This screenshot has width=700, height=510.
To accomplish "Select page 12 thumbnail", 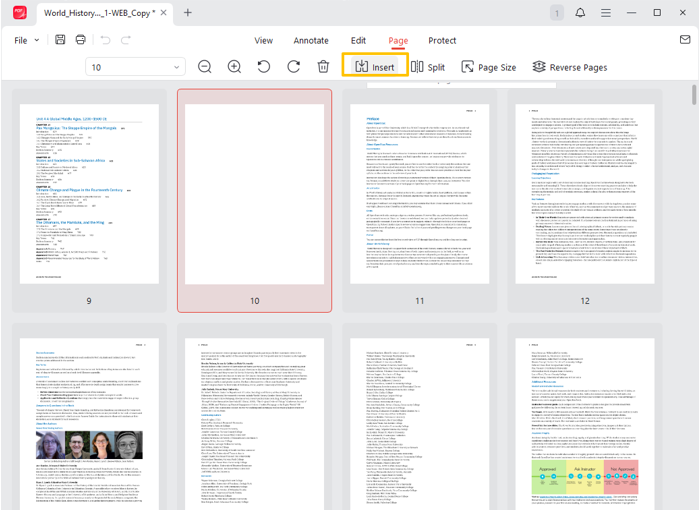I will click(x=585, y=201).
